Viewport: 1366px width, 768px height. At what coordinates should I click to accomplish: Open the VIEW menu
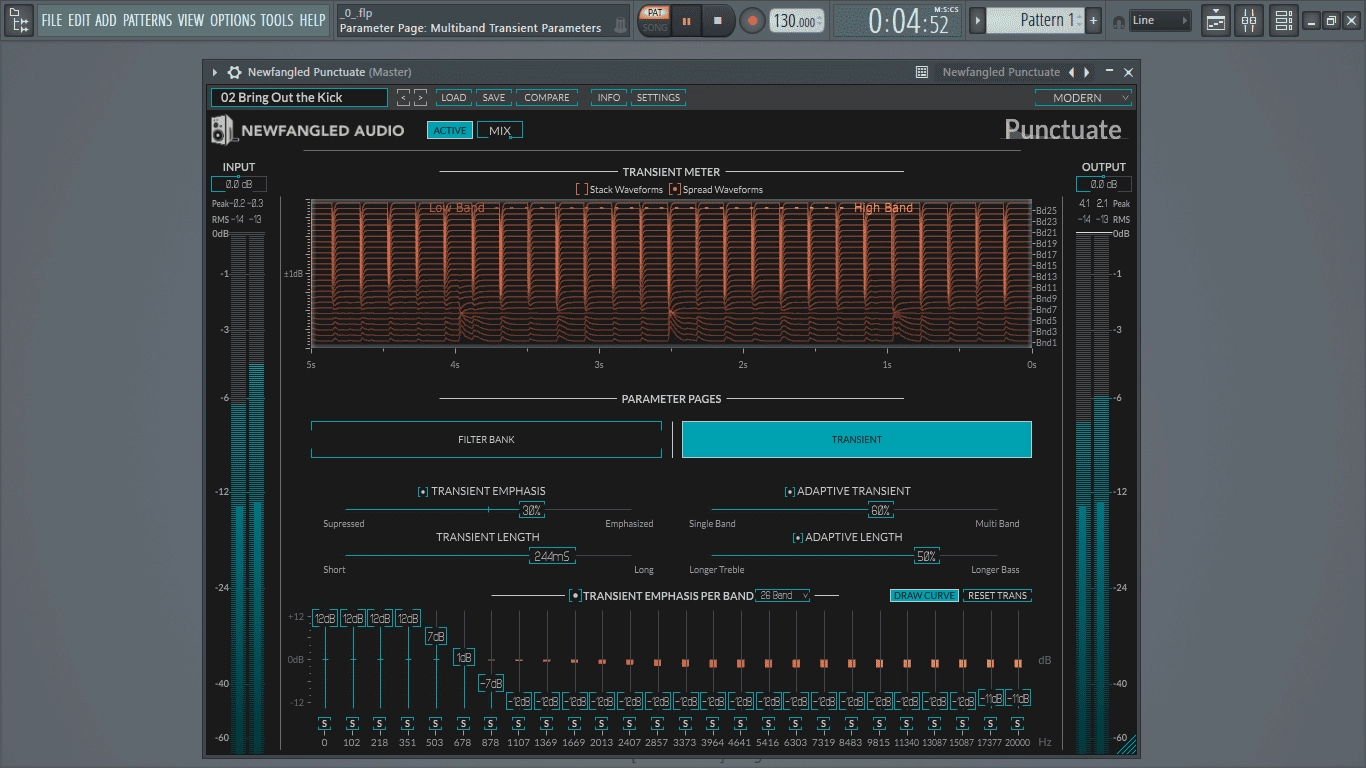191,20
